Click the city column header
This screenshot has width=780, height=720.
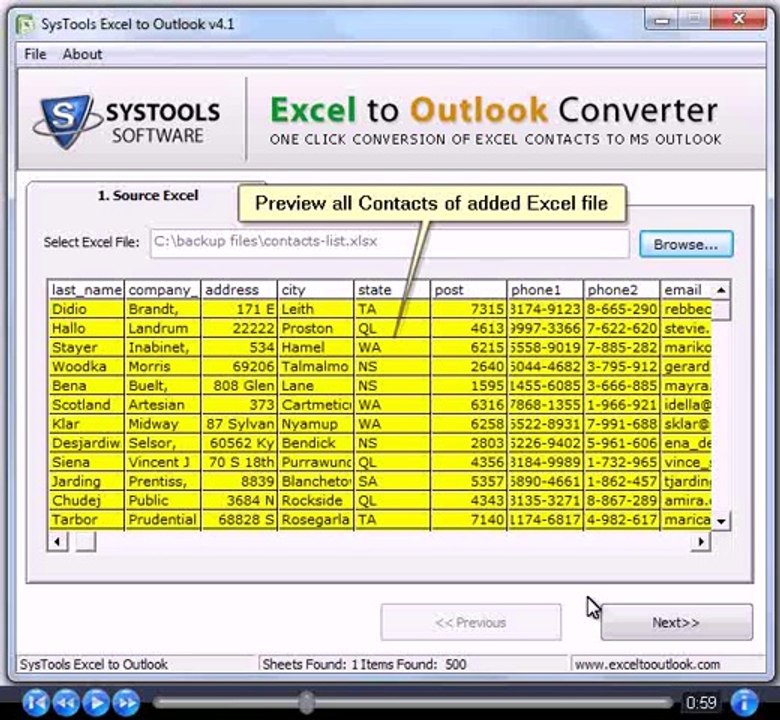tap(315, 290)
